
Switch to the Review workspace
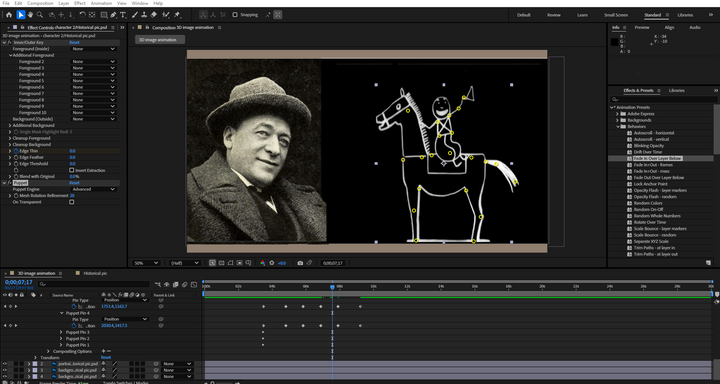point(554,15)
